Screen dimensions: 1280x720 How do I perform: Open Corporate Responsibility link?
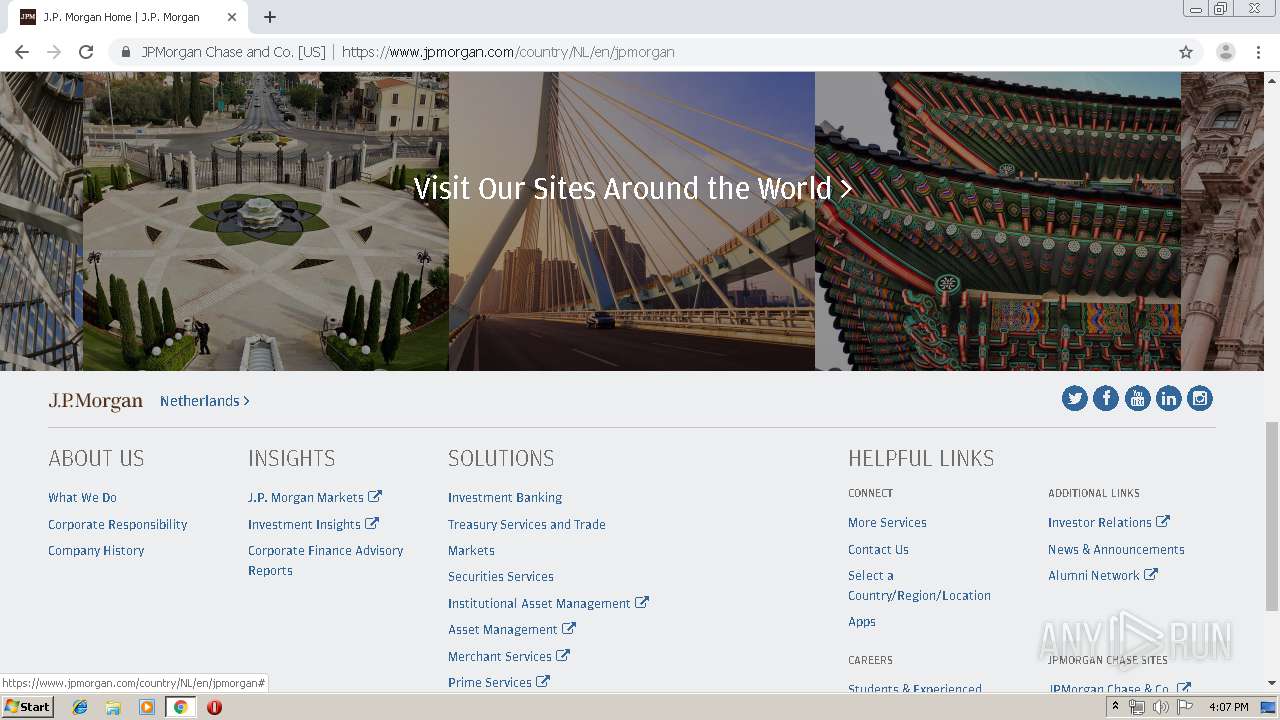tap(117, 525)
